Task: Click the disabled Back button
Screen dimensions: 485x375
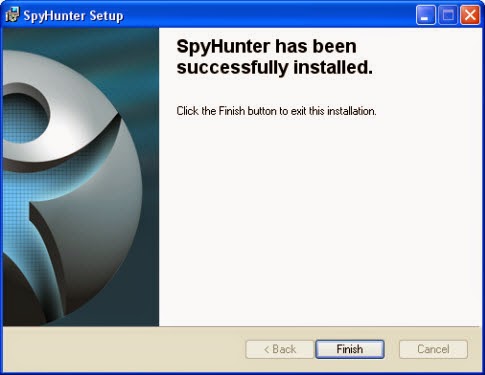Action: click(280, 349)
